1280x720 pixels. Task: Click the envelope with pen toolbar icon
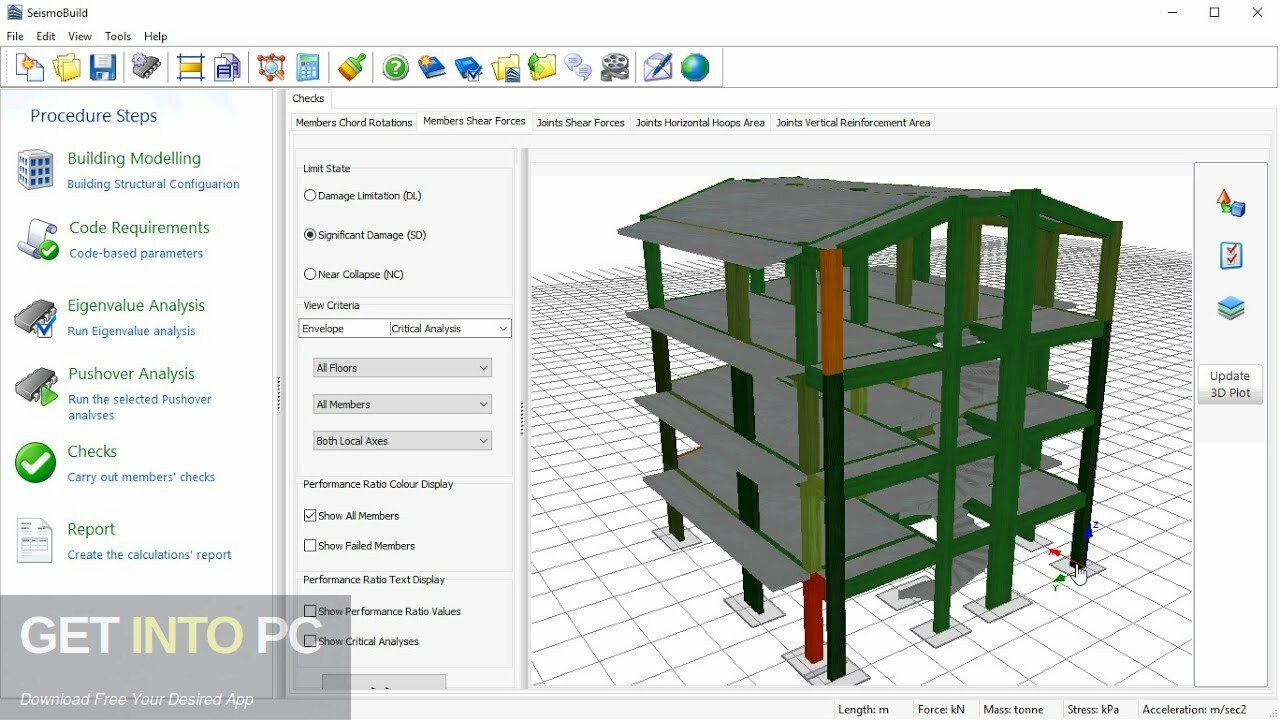click(658, 67)
